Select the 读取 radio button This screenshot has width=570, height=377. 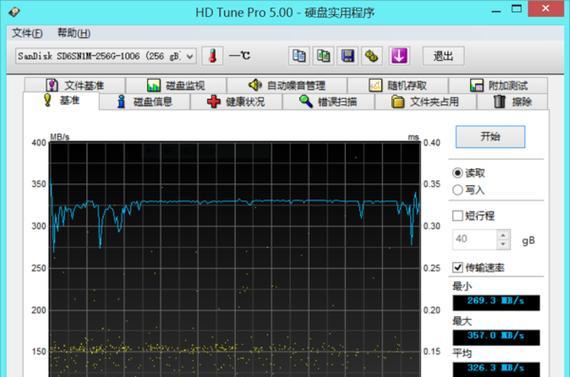(x=458, y=173)
